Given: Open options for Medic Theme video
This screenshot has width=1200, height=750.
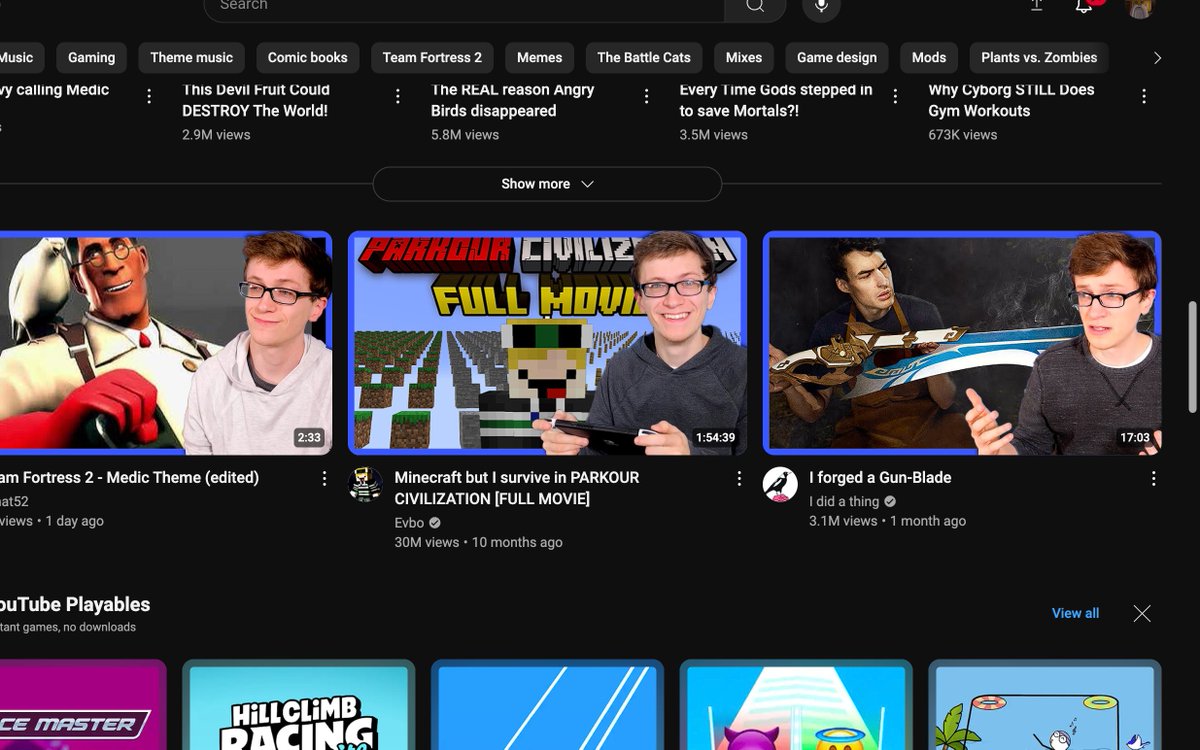Looking at the screenshot, I should pyautogui.click(x=324, y=479).
